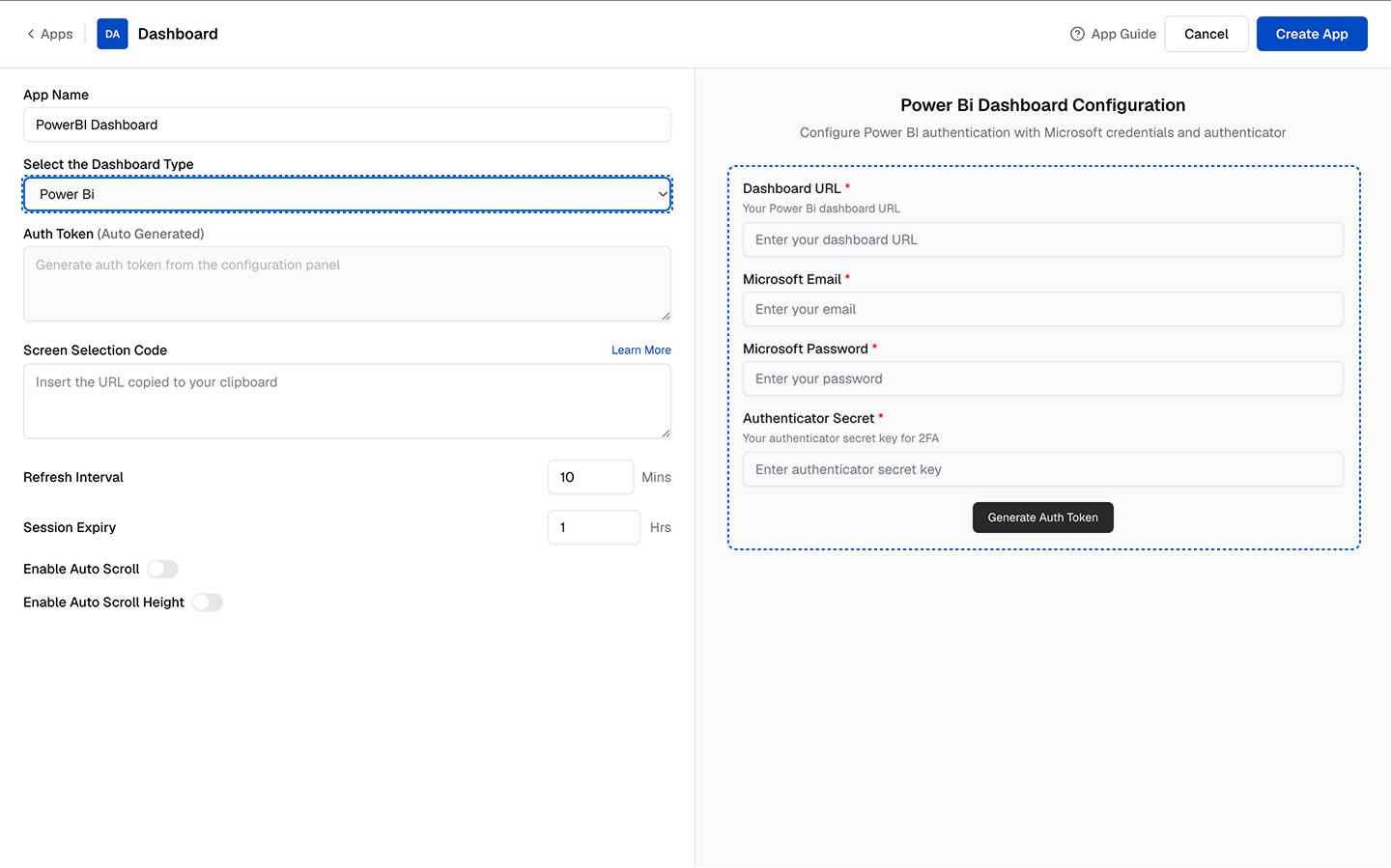Go back to Apps list
Viewport: 1391px width, 868px height.
tap(49, 34)
